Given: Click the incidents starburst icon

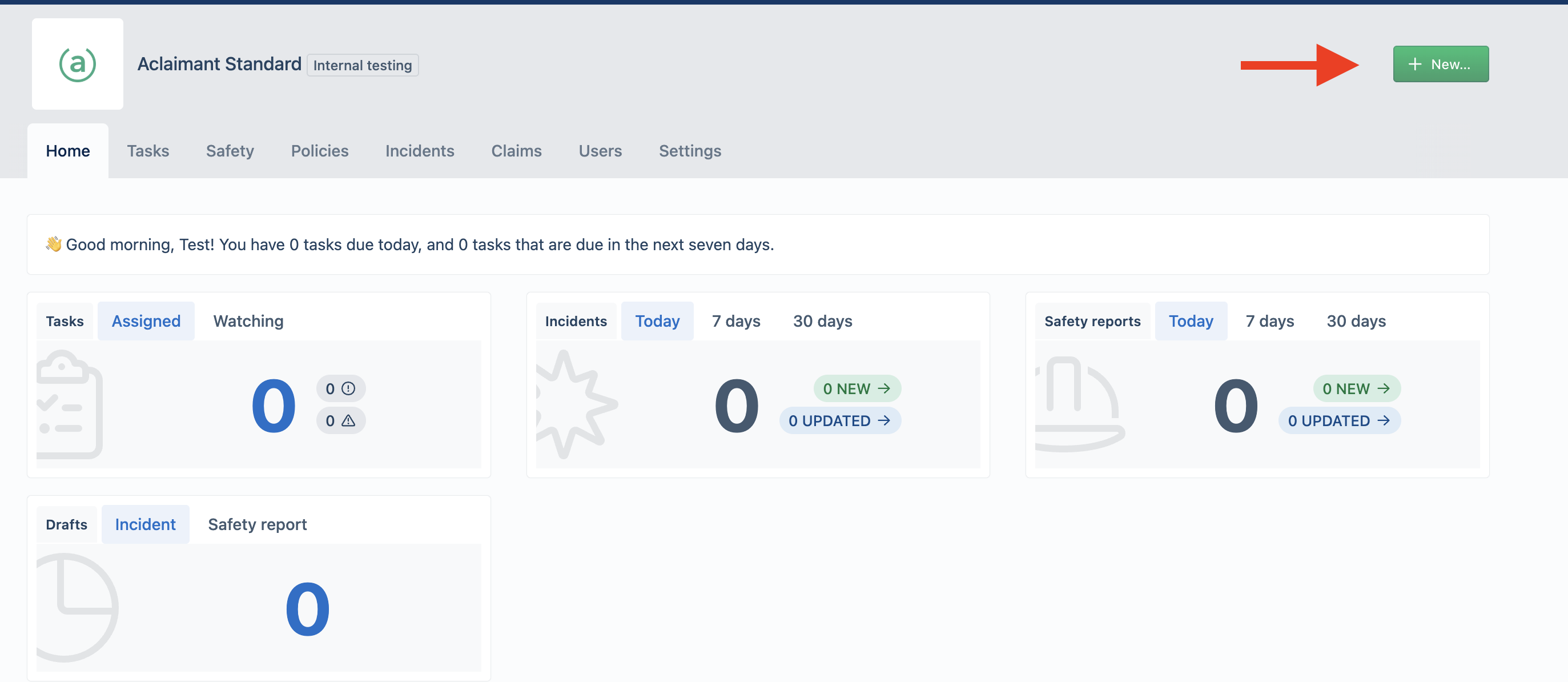Looking at the screenshot, I should click(x=576, y=404).
